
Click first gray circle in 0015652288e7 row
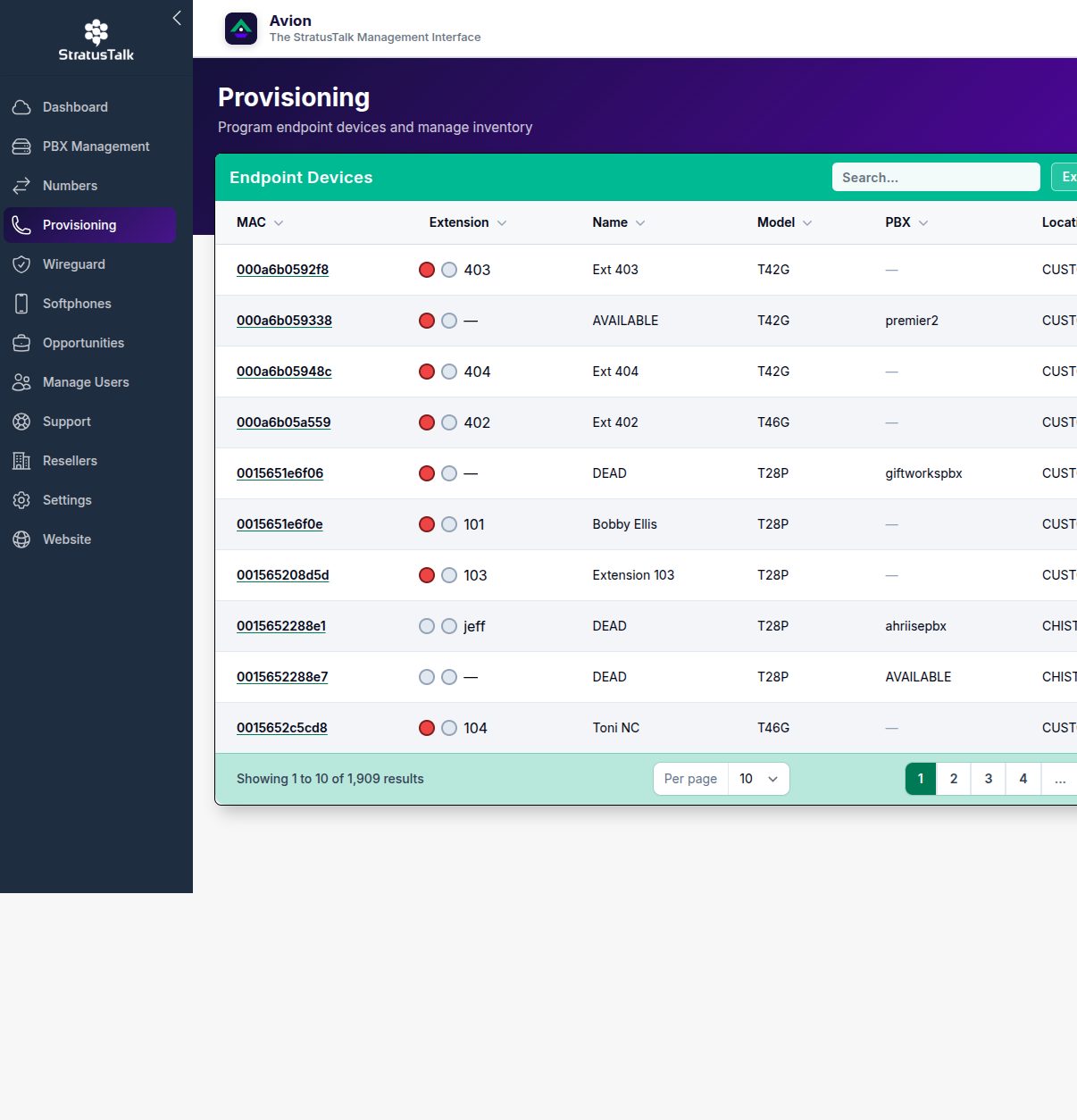[427, 677]
